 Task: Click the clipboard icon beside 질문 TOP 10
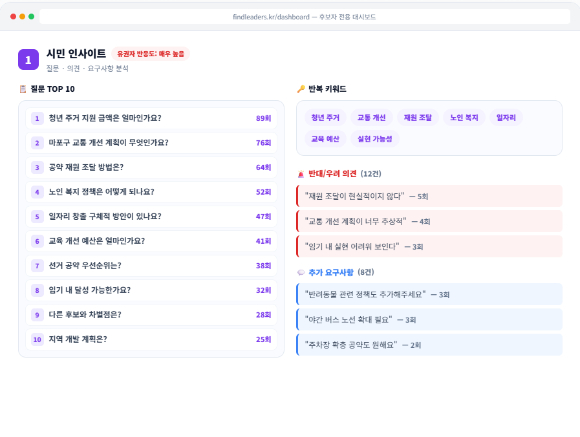[23, 89]
